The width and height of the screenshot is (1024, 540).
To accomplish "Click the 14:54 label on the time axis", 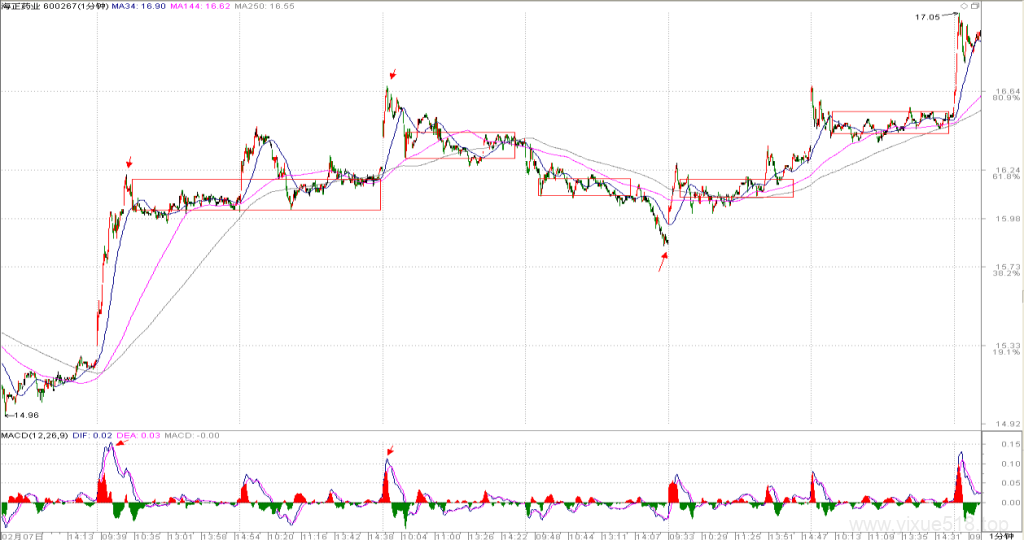I will [248, 536].
